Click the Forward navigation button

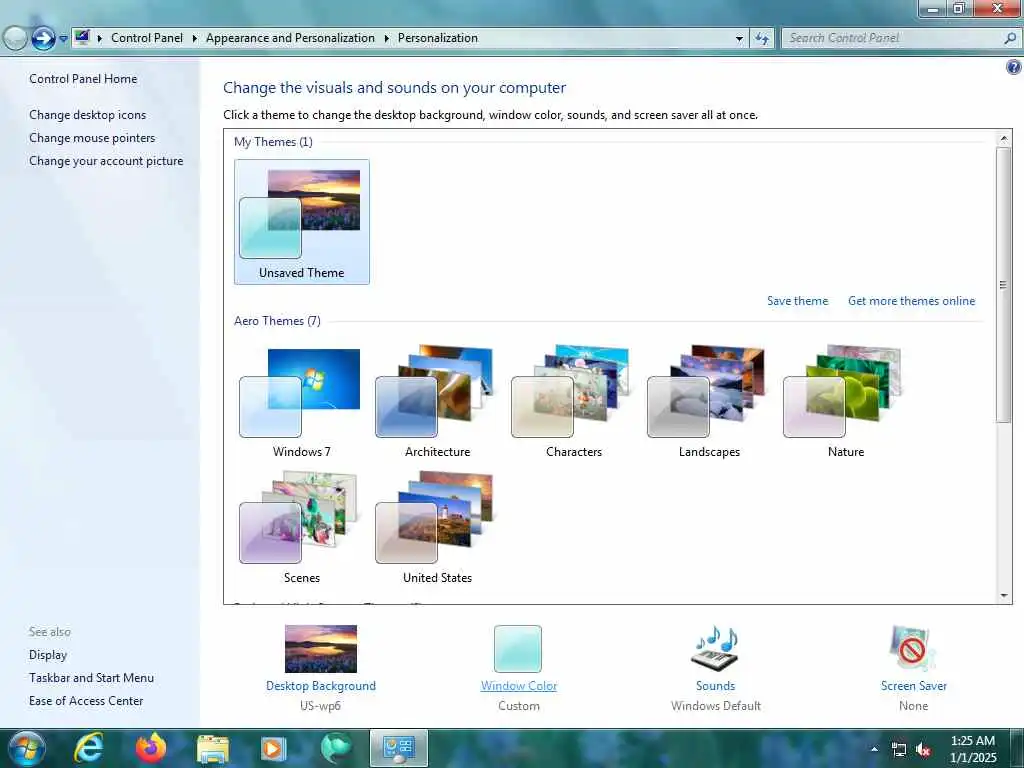point(43,39)
